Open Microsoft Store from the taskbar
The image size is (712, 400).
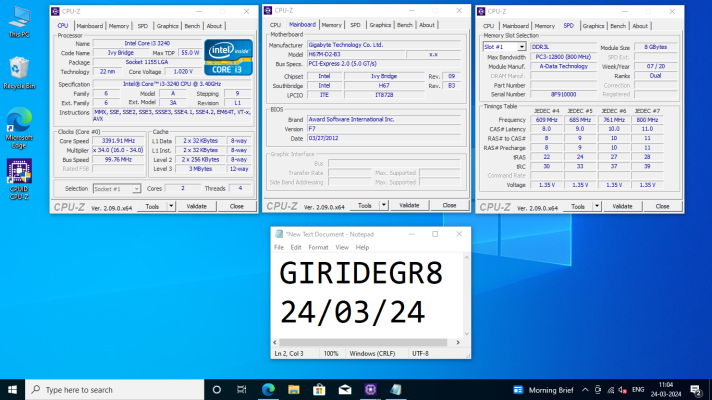(319, 390)
